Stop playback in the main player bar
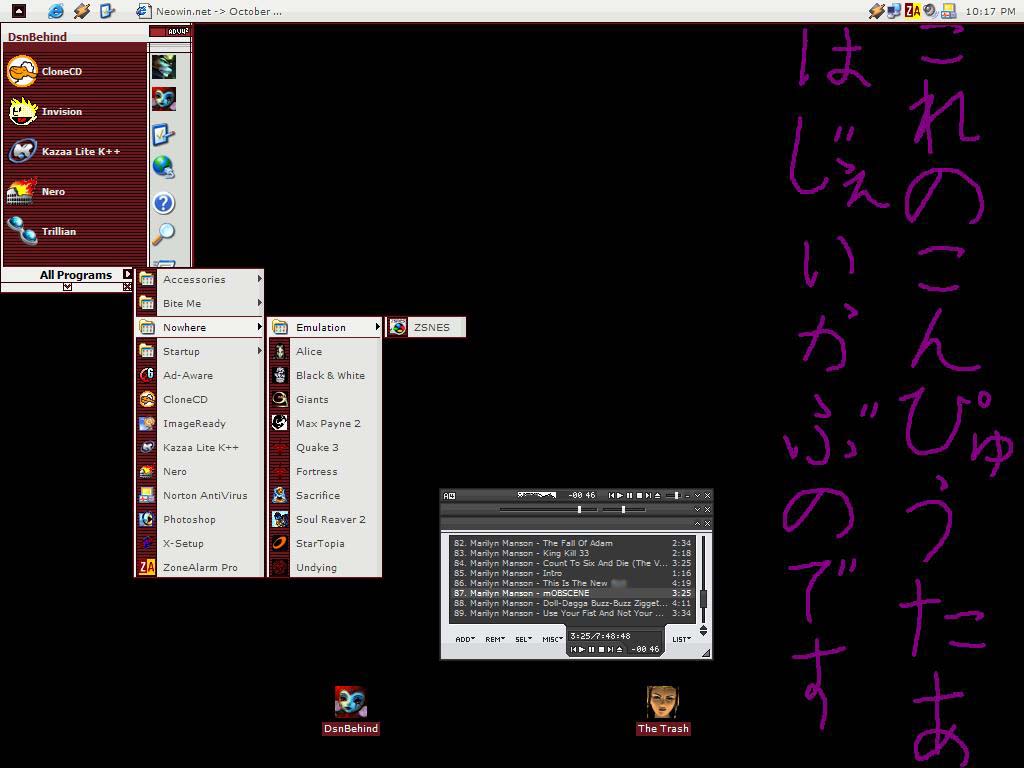This screenshot has height=768, width=1024. [638, 495]
